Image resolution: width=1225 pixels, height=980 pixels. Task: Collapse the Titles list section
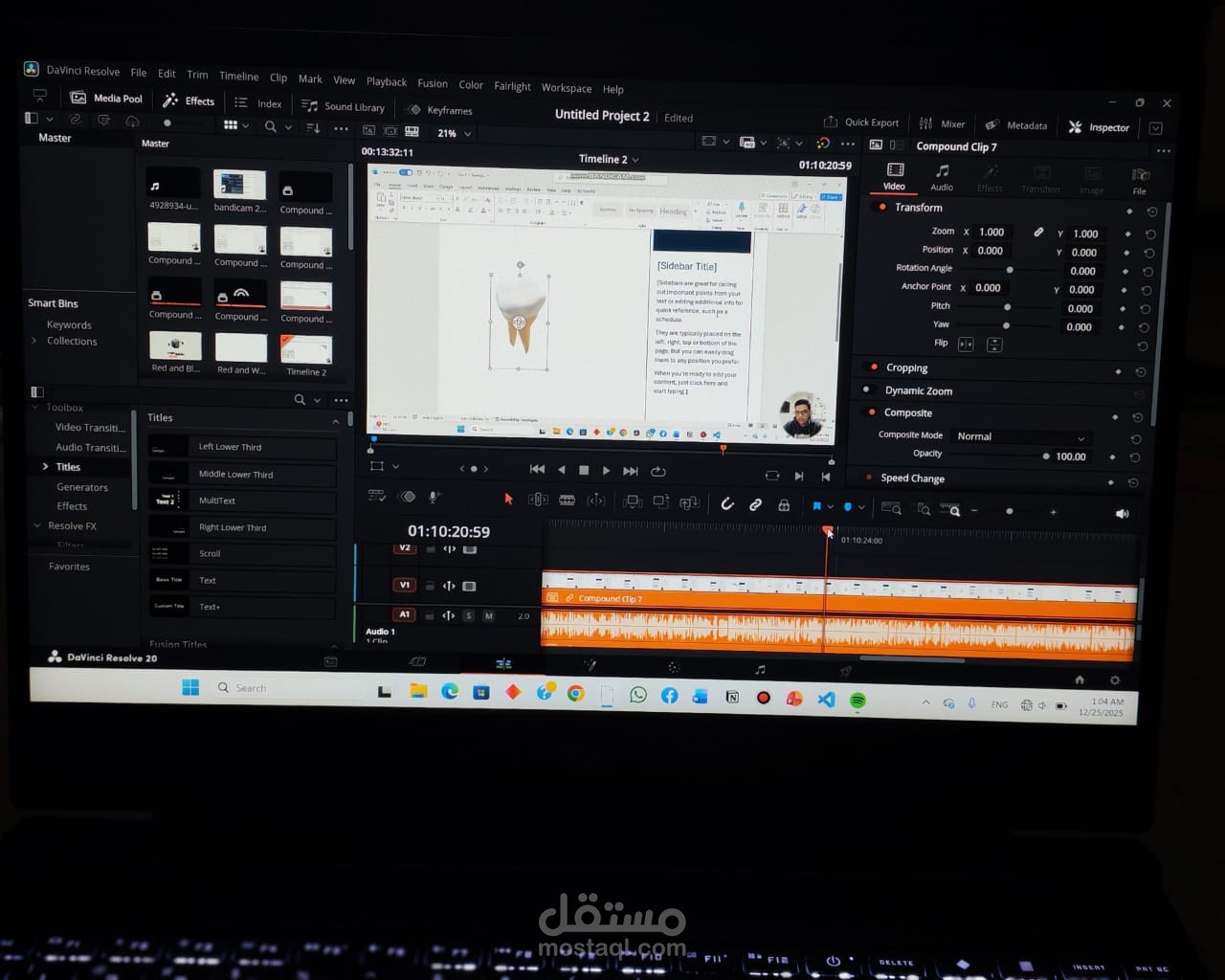pos(335,421)
